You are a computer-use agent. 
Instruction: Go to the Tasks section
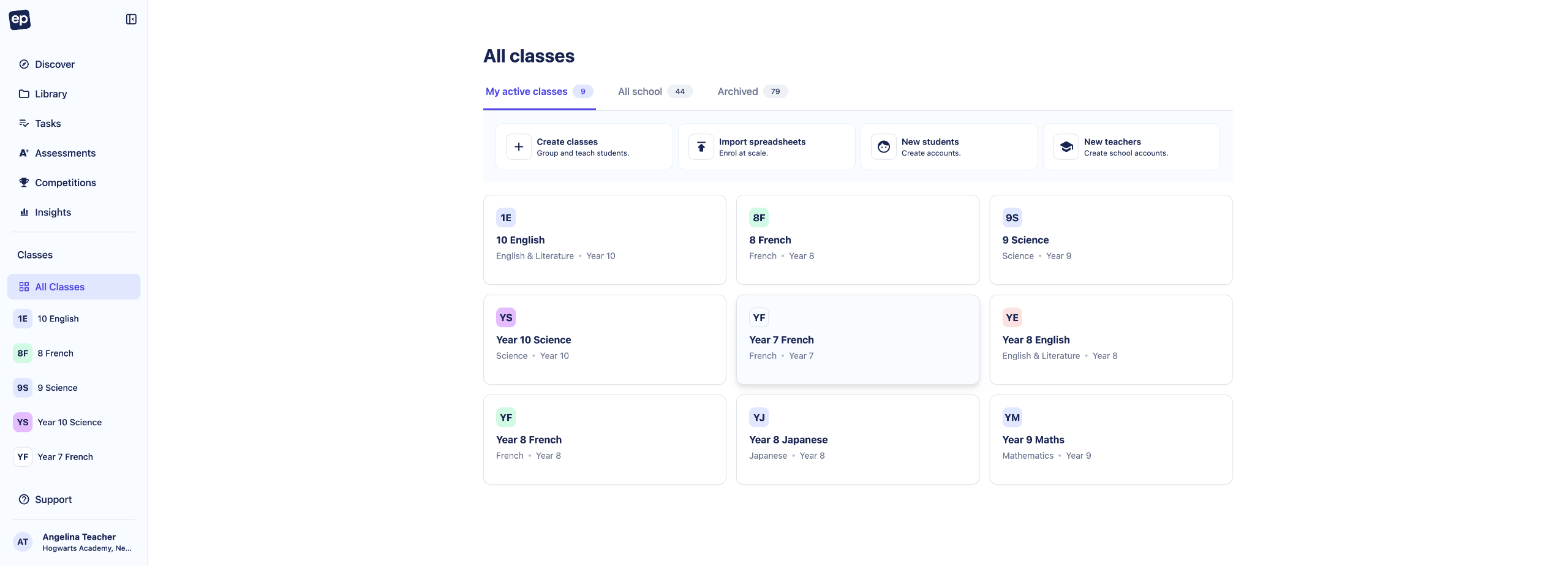(48, 123)
